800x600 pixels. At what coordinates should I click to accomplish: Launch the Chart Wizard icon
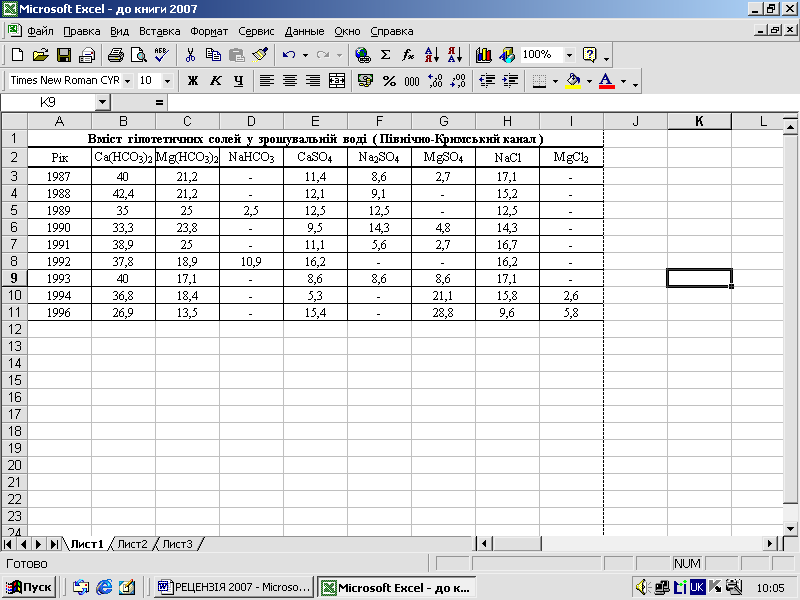click(483, 55)
